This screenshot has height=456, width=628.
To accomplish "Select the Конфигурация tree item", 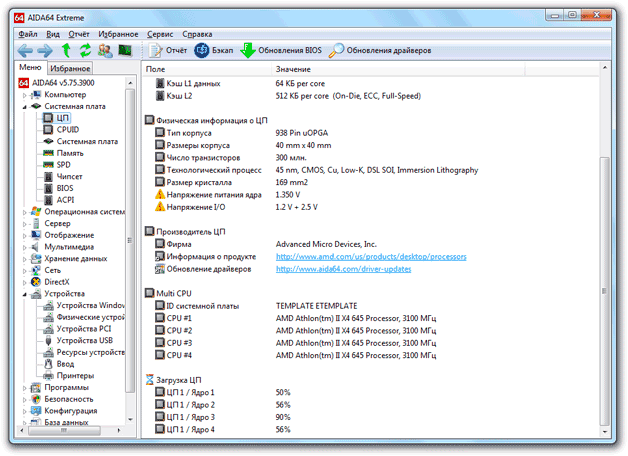I will 64,411.
